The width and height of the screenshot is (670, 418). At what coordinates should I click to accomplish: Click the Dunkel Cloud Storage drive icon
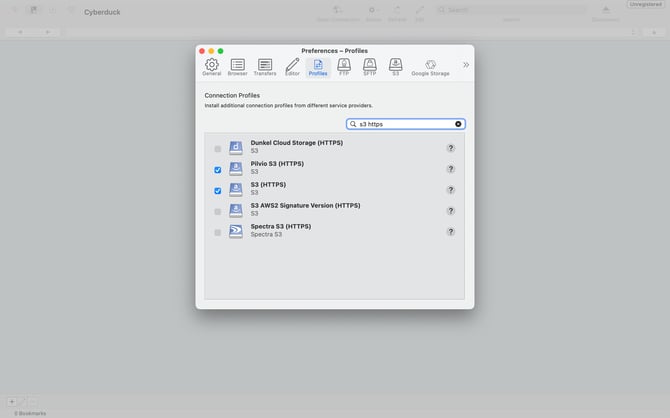tap(236, 147)
